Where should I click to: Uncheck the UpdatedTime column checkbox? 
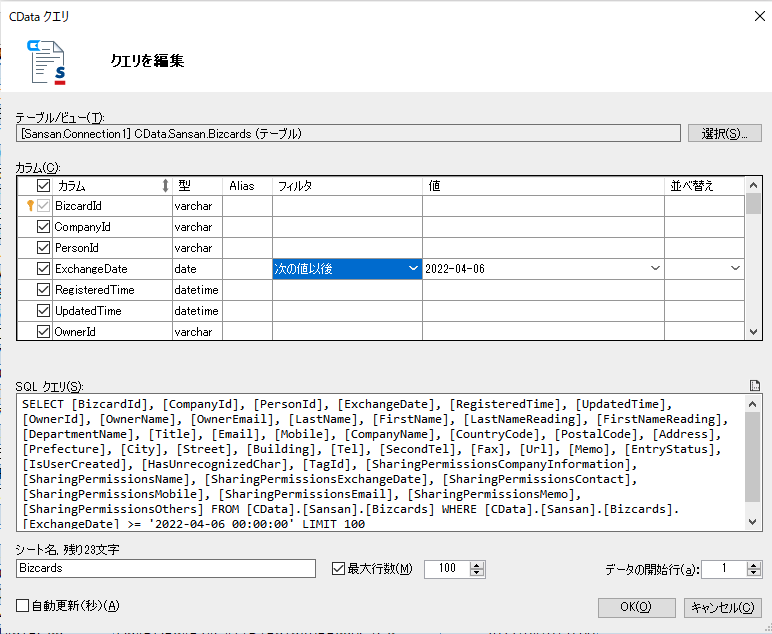coord(43,311)
